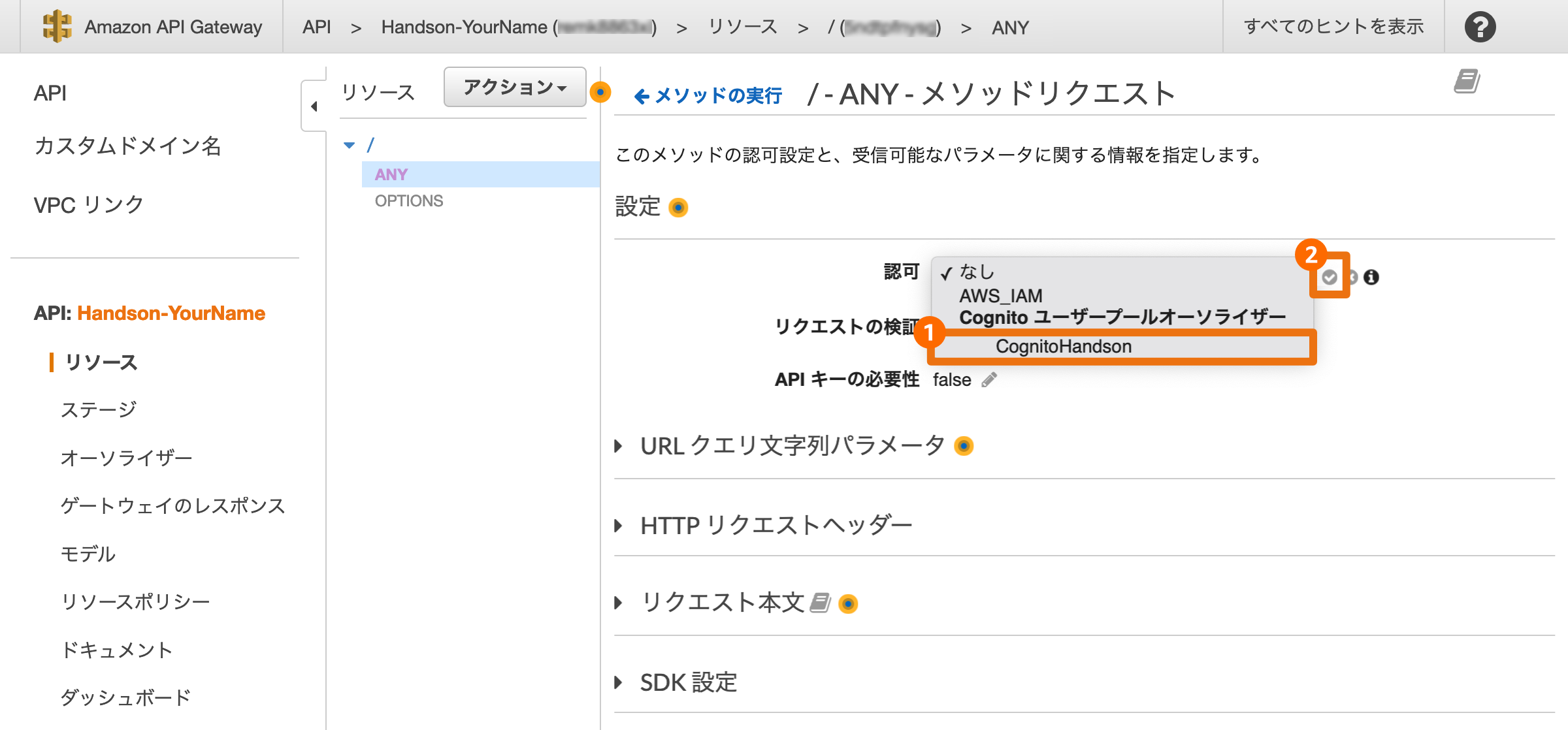Click the hint dot beside URL クエリ文字列パラメータ
Image resolution: width=1568 pixels, height=730 pixels.
tap(964, 446)
